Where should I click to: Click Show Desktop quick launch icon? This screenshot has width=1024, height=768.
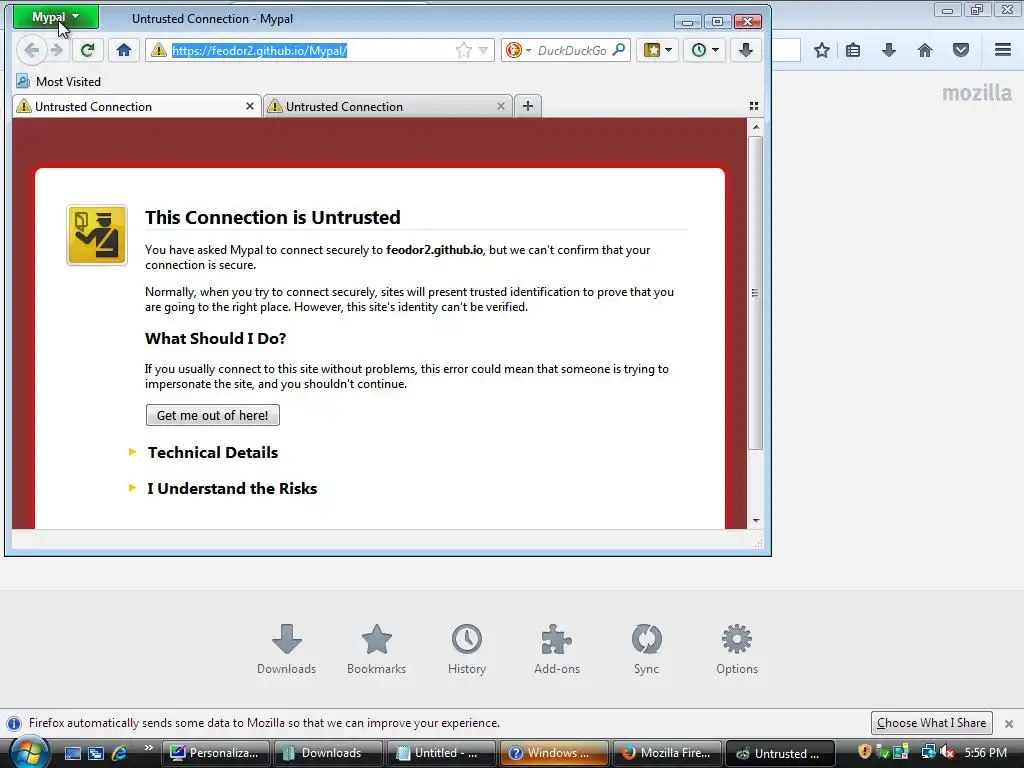tap(72, 754)
